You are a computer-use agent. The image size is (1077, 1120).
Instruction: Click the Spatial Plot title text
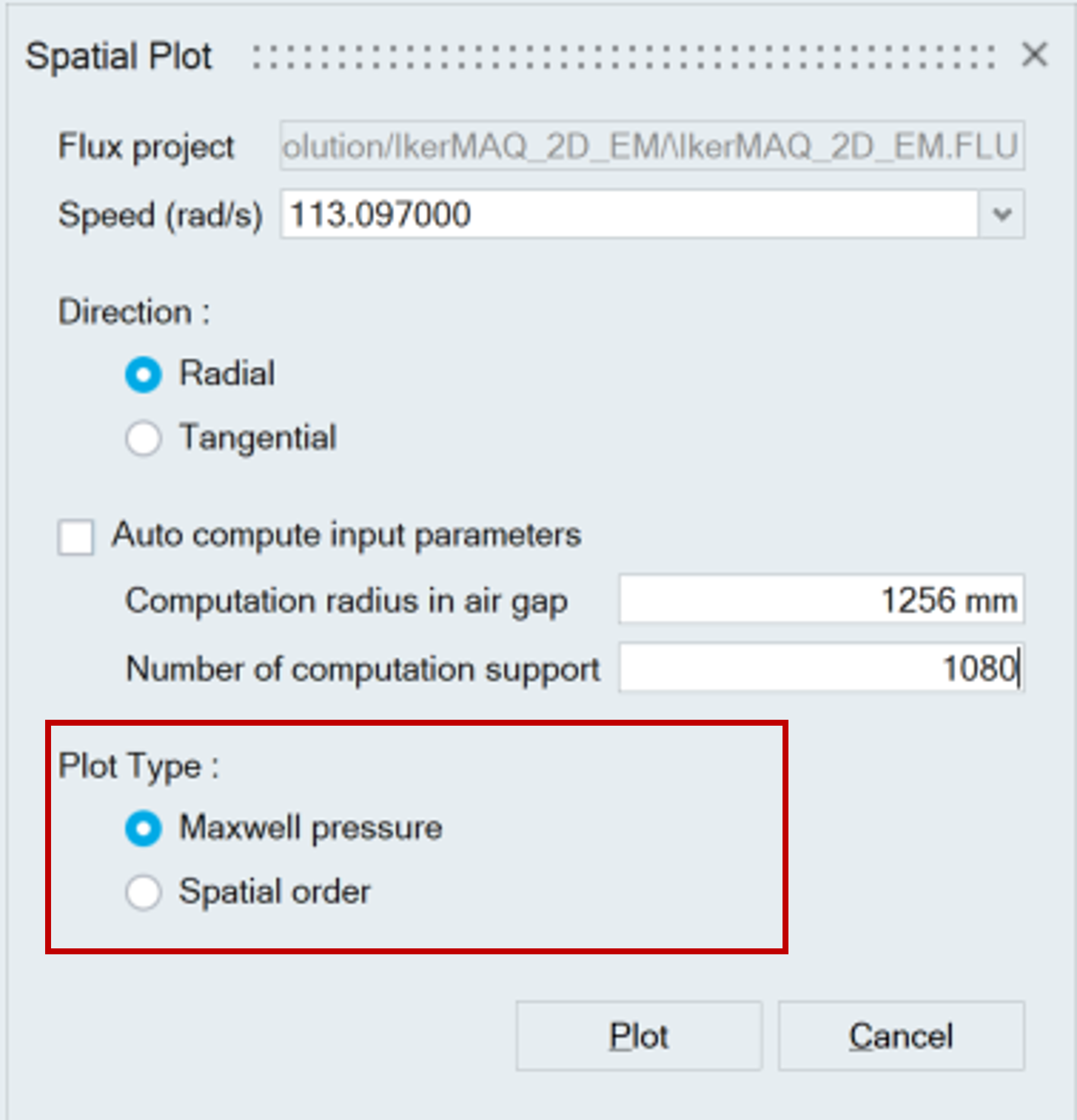[x=119, y=57]
